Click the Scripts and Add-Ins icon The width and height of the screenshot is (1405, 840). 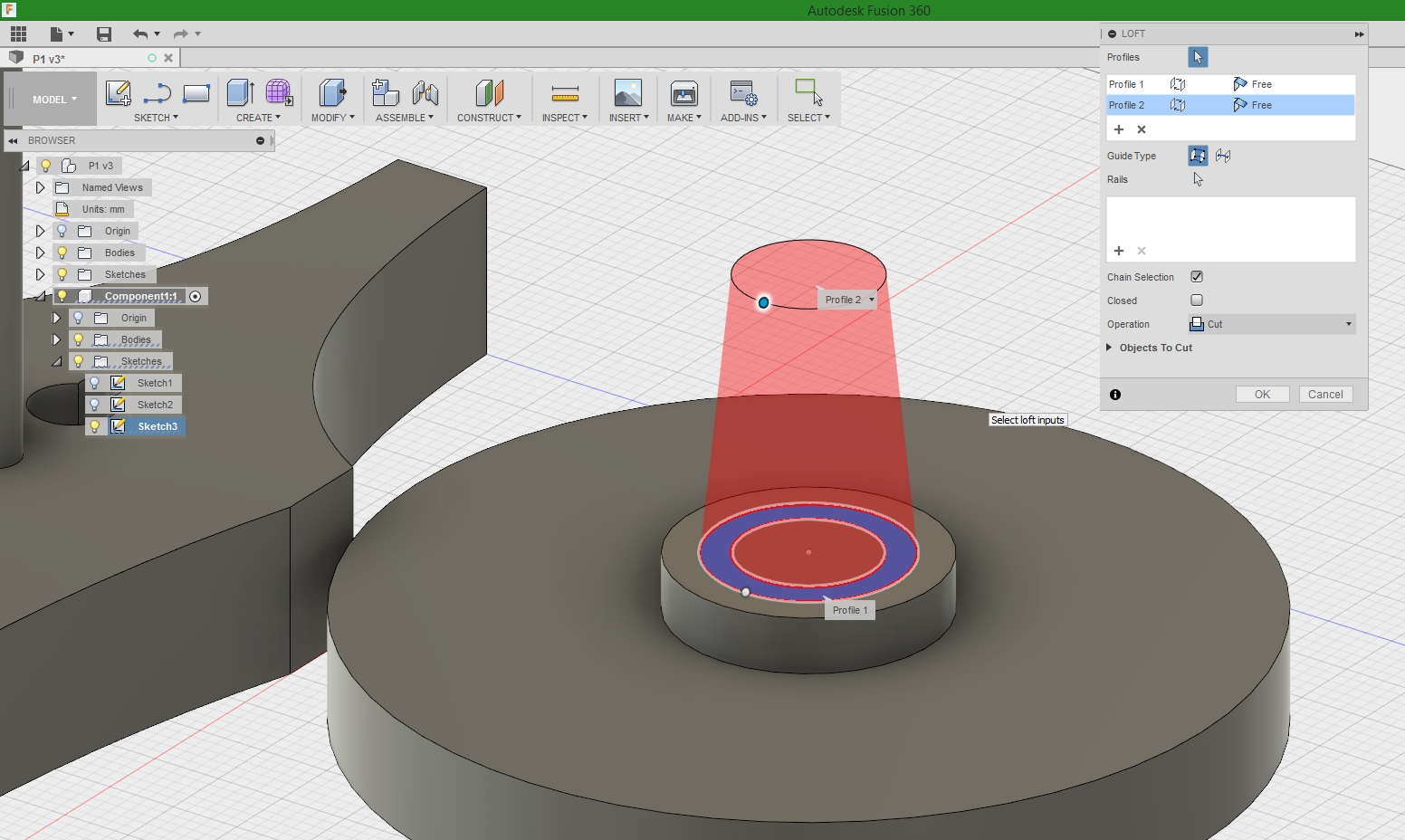pos(743,92)
